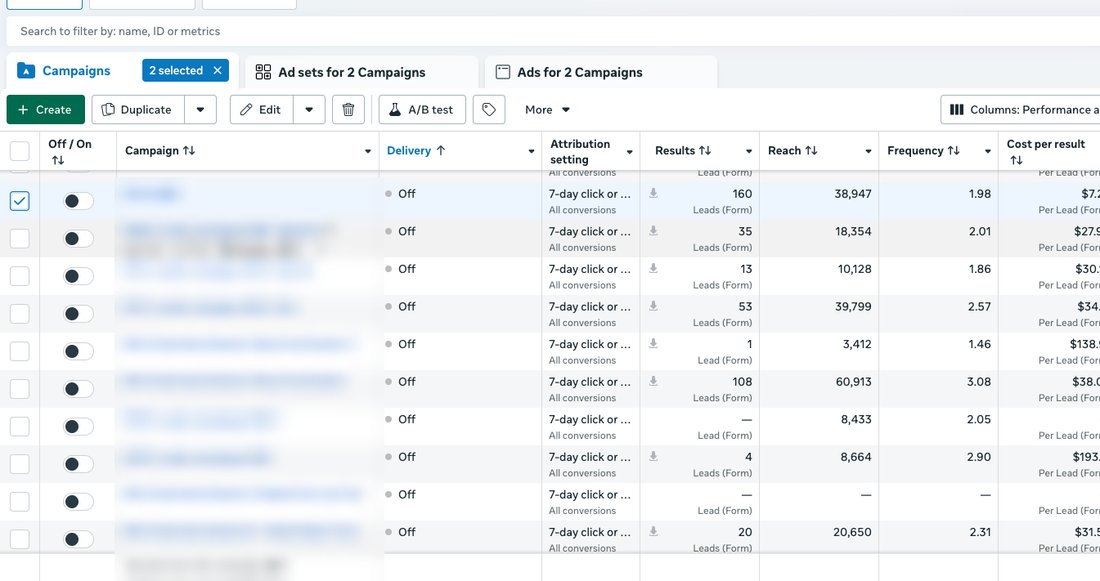Clear the 2 selected filter with X
The height and width of the screenshot is (581, 1100).
coord(217,70)
